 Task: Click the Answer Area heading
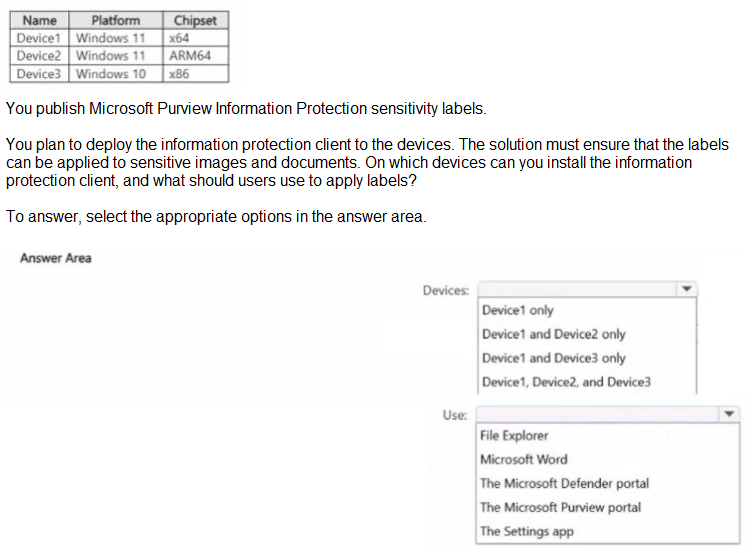pyautogui.click(x=56, y=258)
